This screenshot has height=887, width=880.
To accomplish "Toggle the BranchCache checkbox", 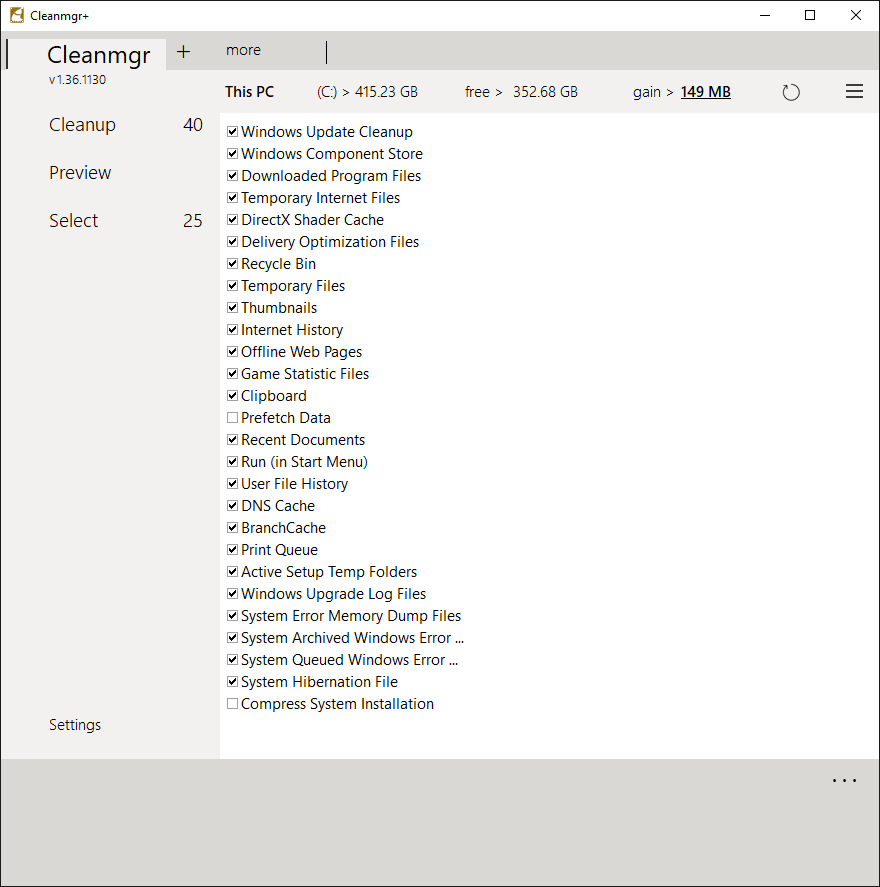I will (232, 528).
